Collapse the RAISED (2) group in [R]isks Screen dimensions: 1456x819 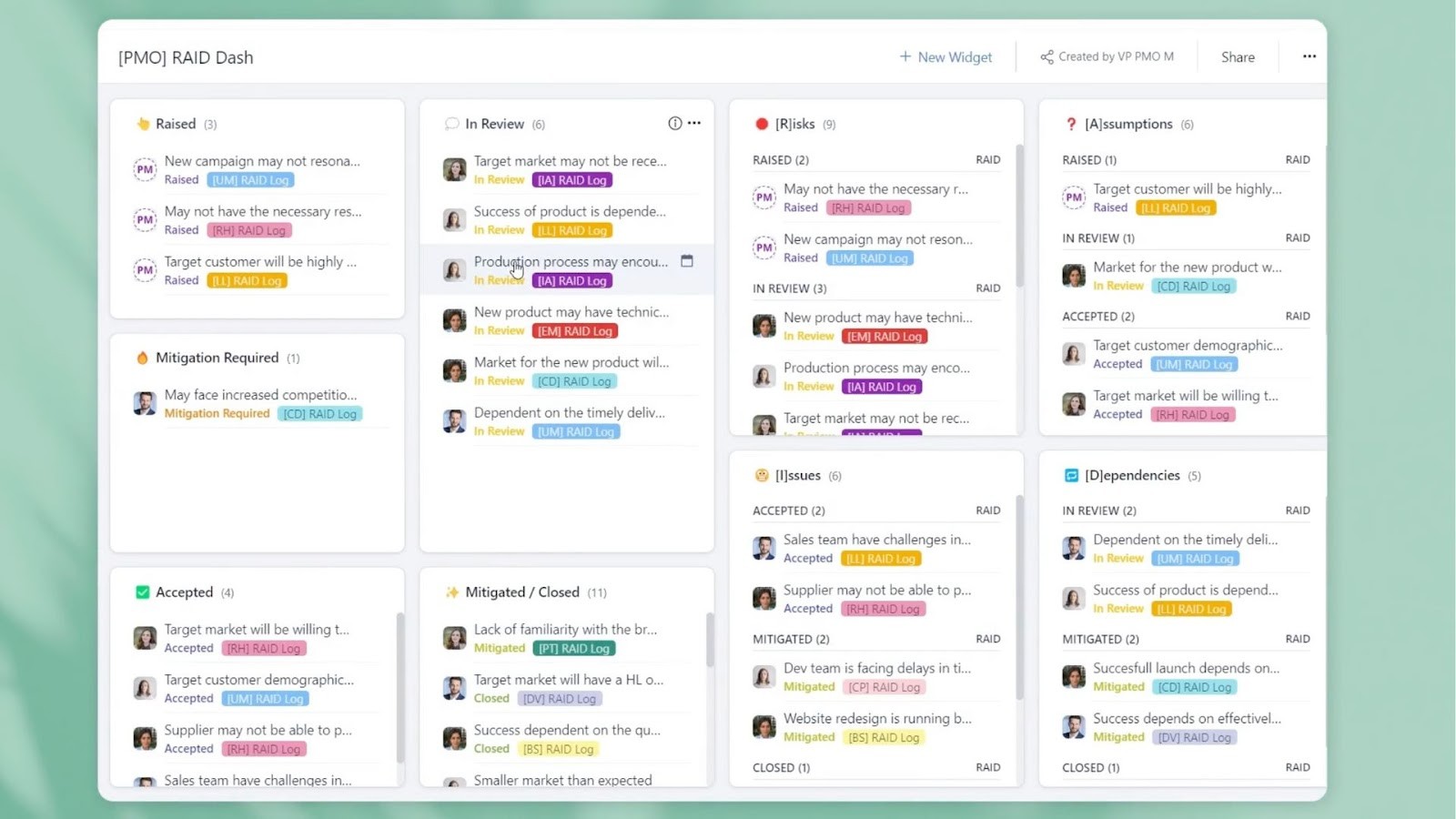pos(781,159)
